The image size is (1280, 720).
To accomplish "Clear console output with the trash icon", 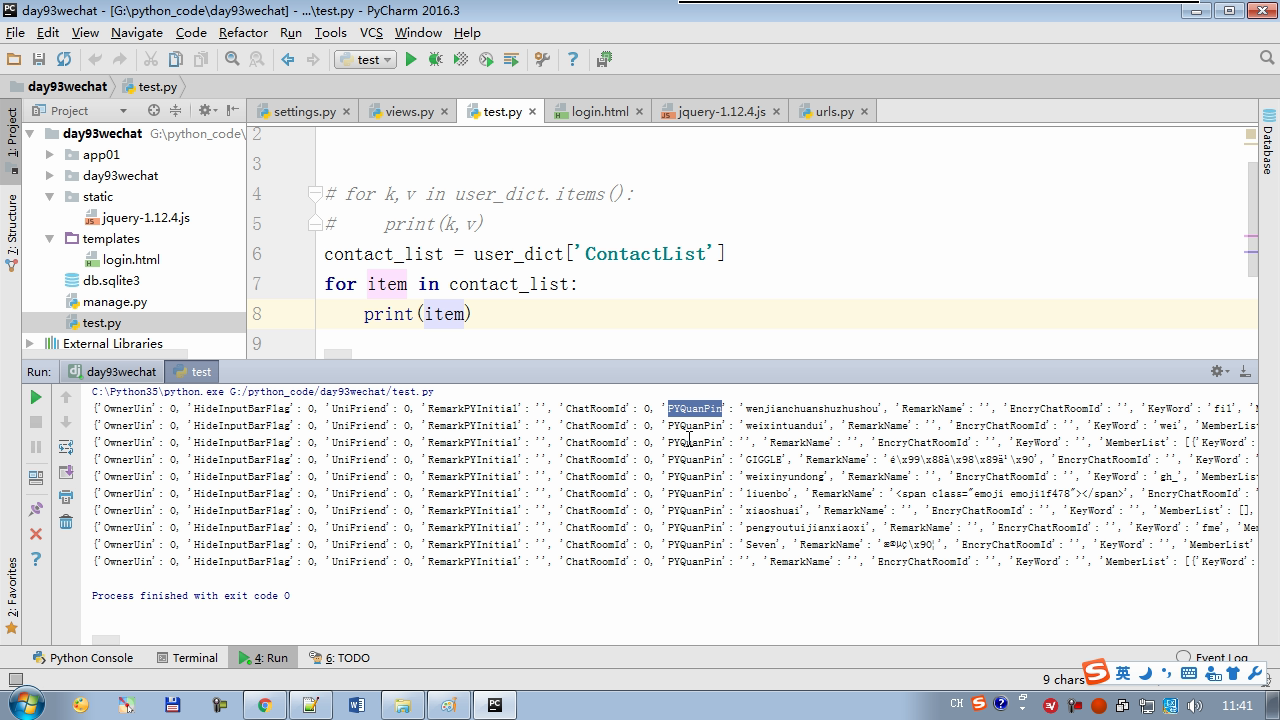I will pos(66,522).
